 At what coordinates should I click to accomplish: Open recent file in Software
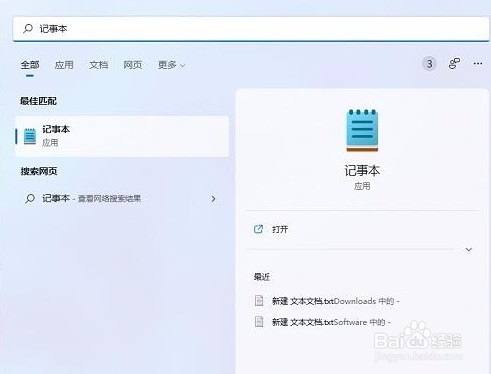[x=331, y=322]
